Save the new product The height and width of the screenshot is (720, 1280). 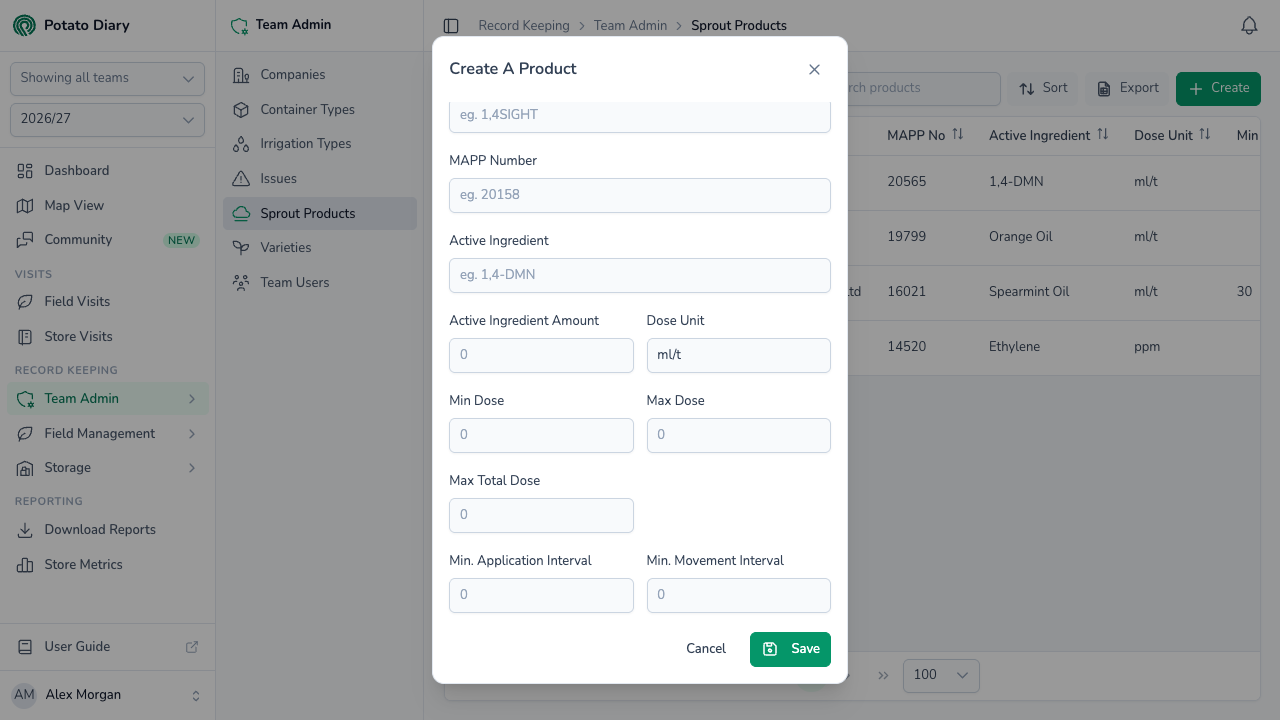click(x=790, y=649)
